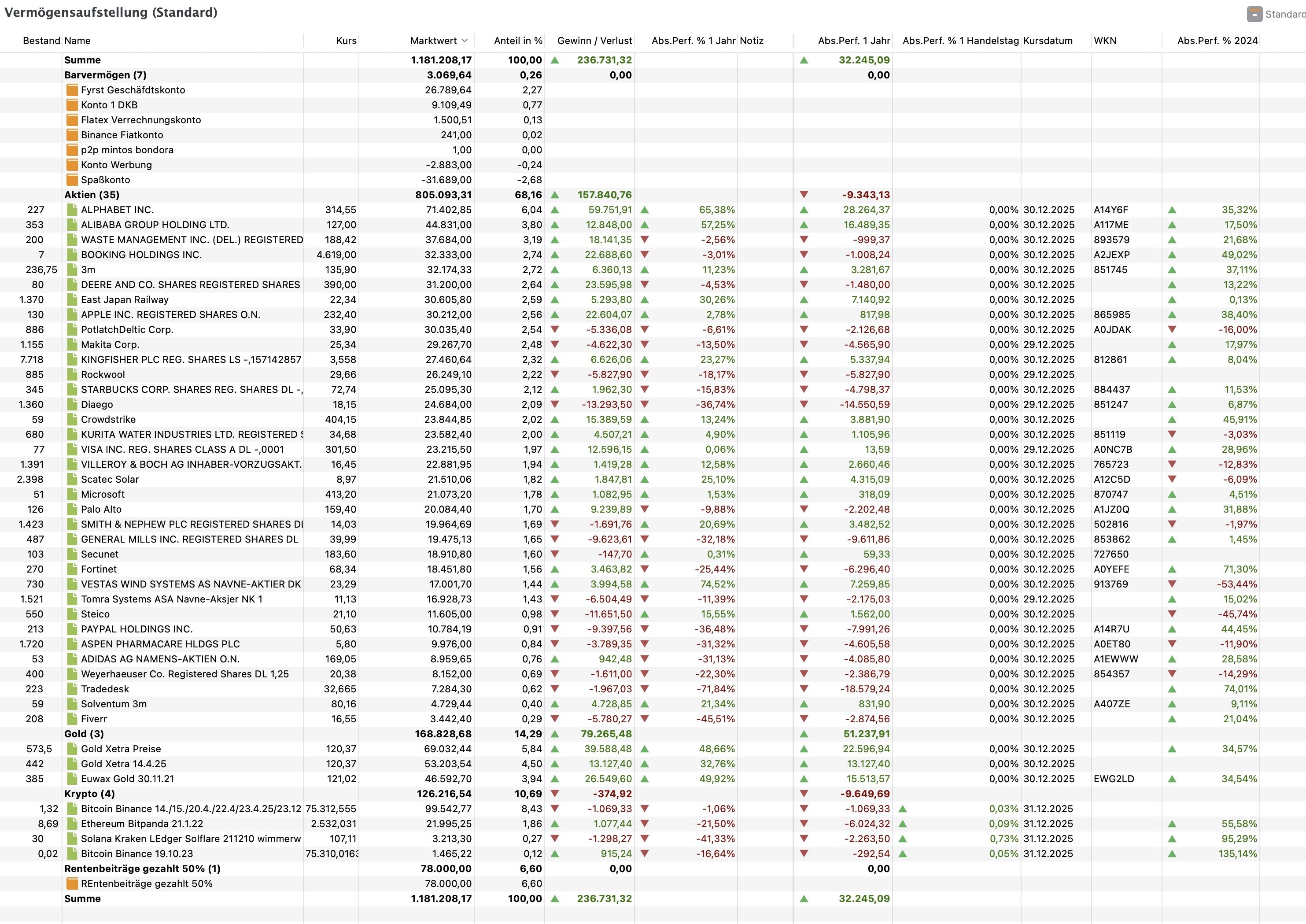Click the green gain arrow in Summe row
This screenshot has height=924, width=1306.
(x=555, y=60)
